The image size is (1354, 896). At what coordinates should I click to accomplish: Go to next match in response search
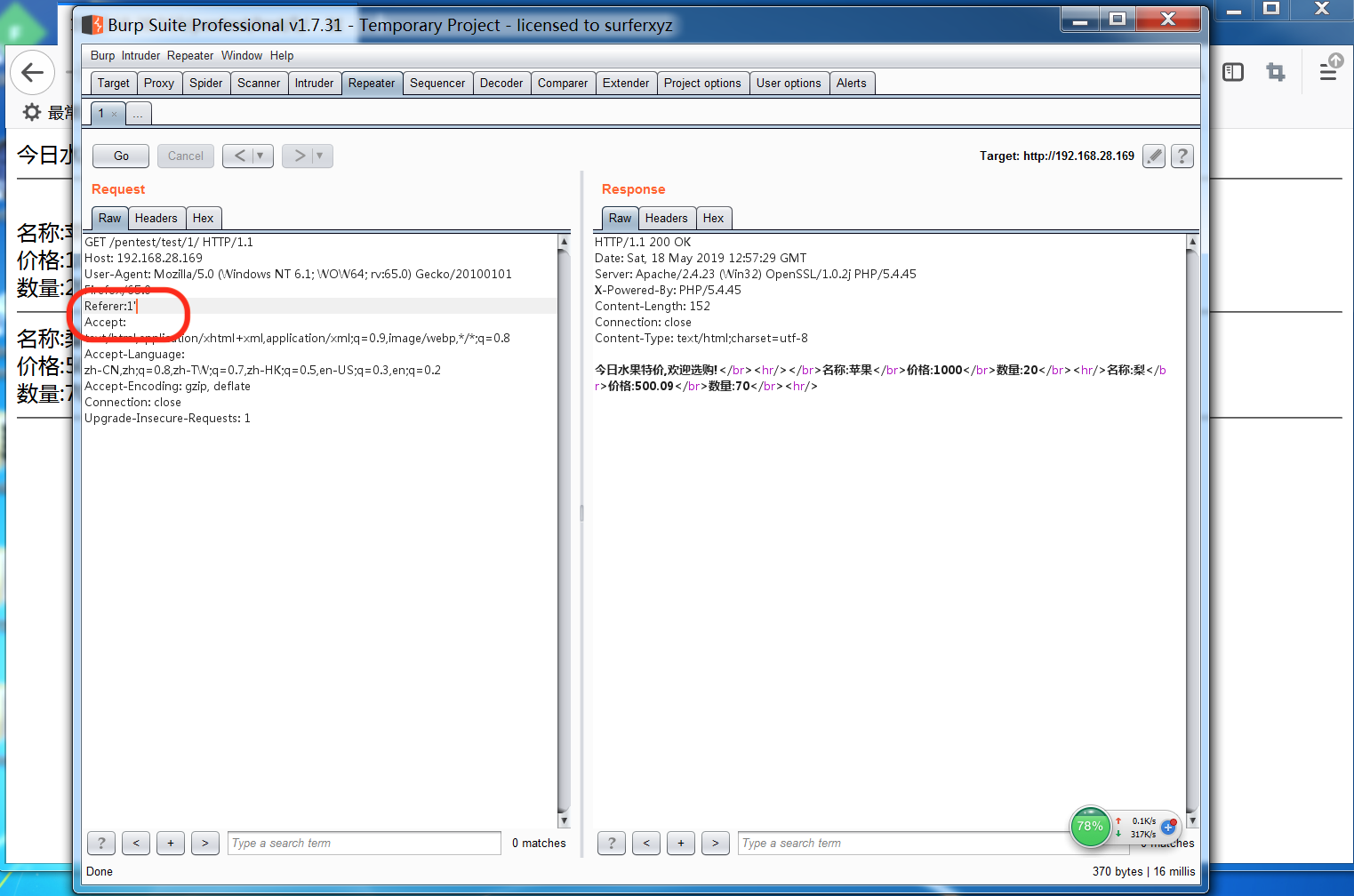[716, 843]
